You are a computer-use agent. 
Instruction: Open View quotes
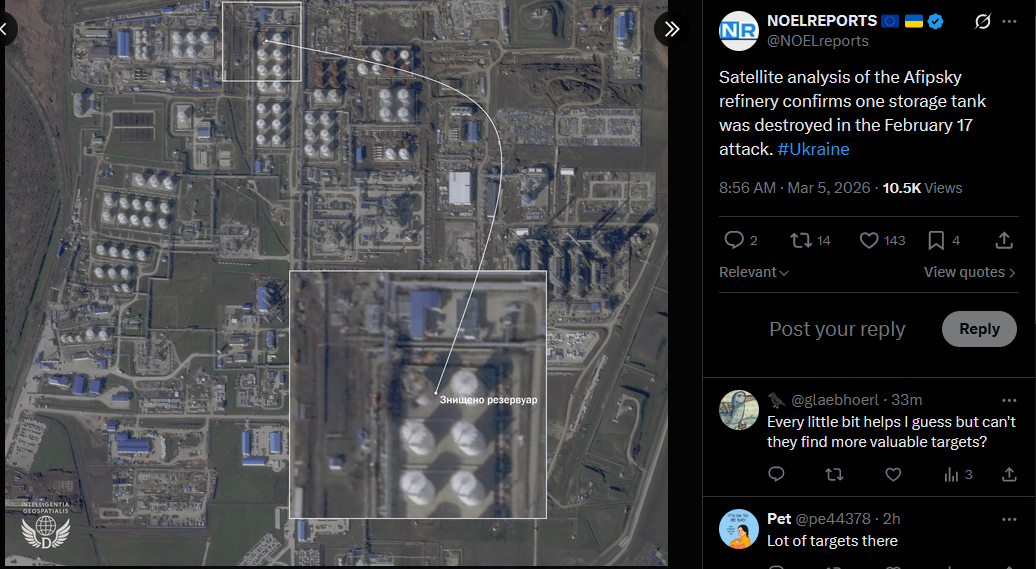pos(969,272)
